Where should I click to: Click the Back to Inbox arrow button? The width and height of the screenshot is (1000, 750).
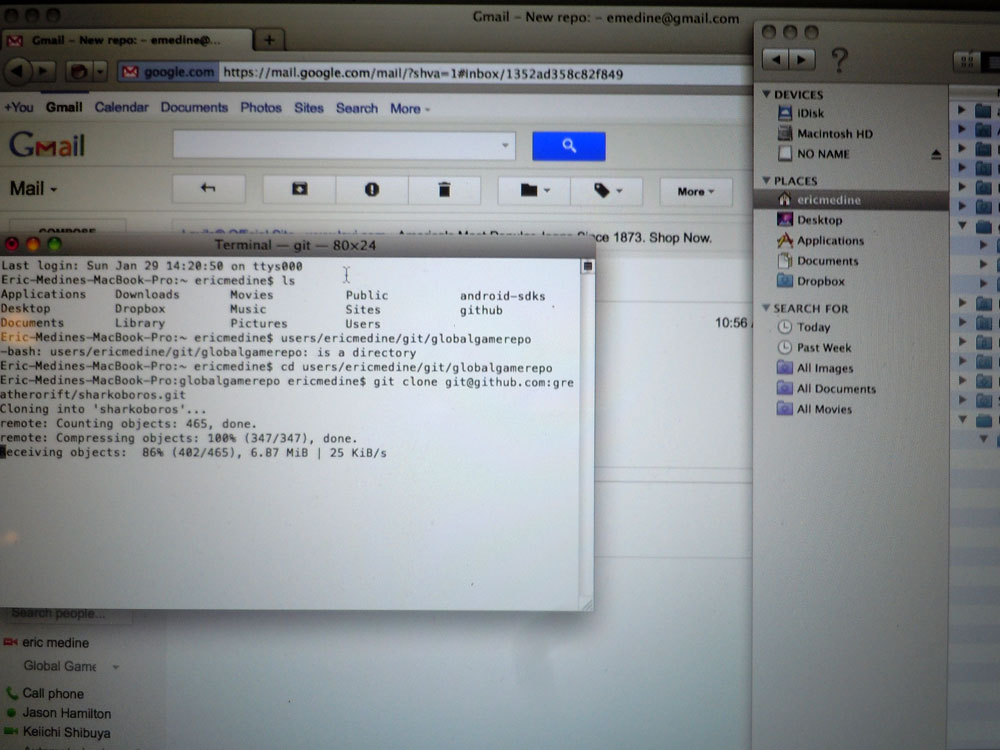pos(209,189)
